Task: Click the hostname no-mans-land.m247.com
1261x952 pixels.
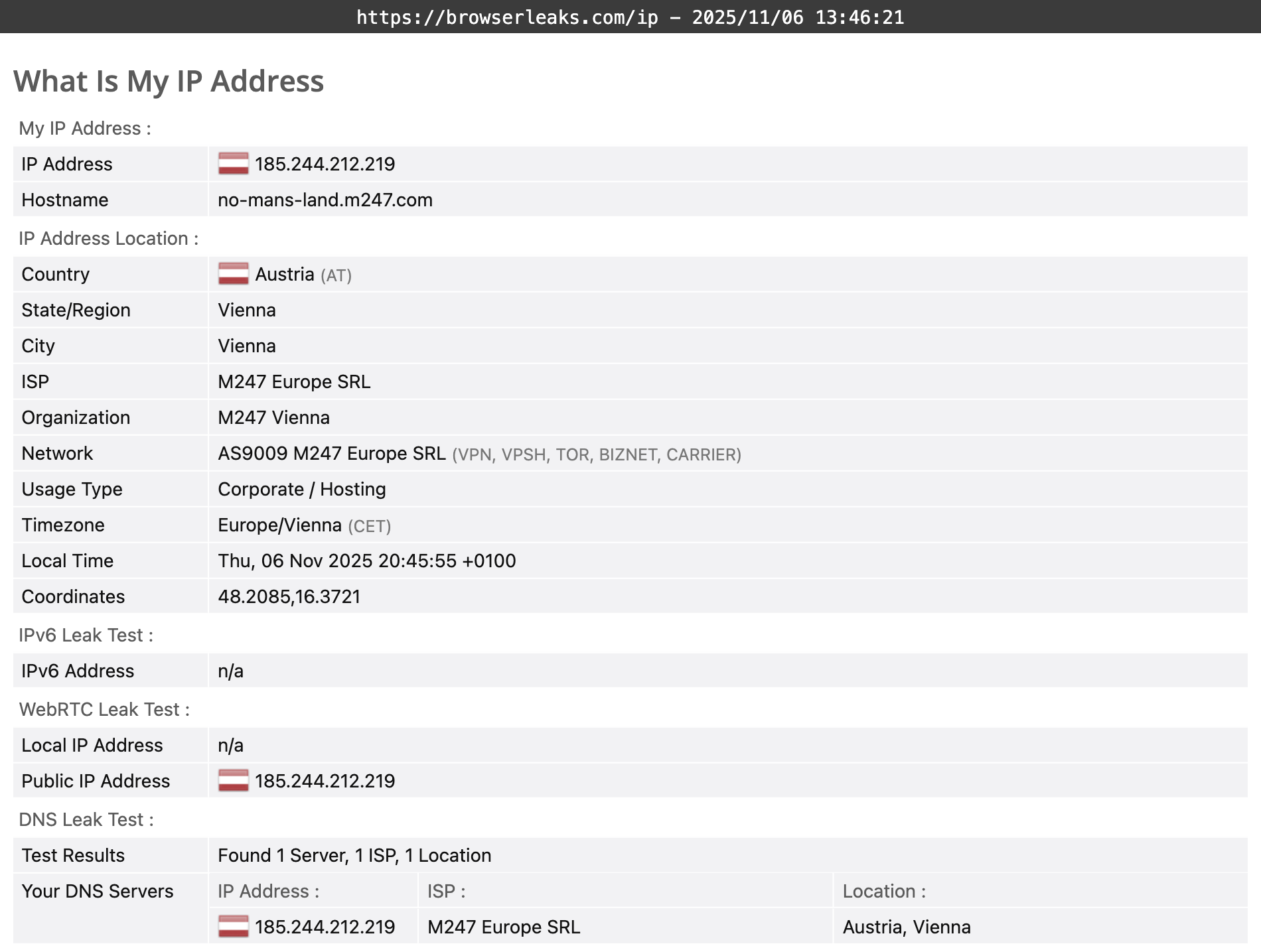Action: tap(325, 200)
